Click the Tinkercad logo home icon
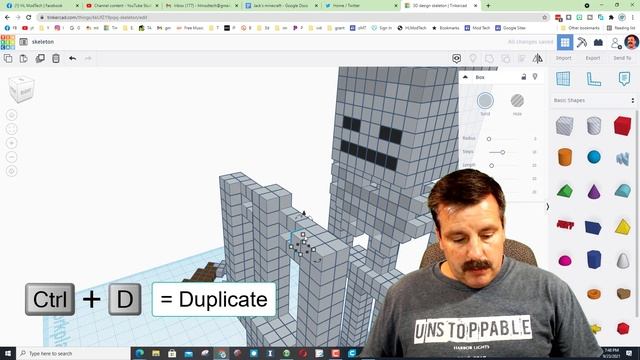The width and height of the screenshot is (640, 360). pos(8,42)
